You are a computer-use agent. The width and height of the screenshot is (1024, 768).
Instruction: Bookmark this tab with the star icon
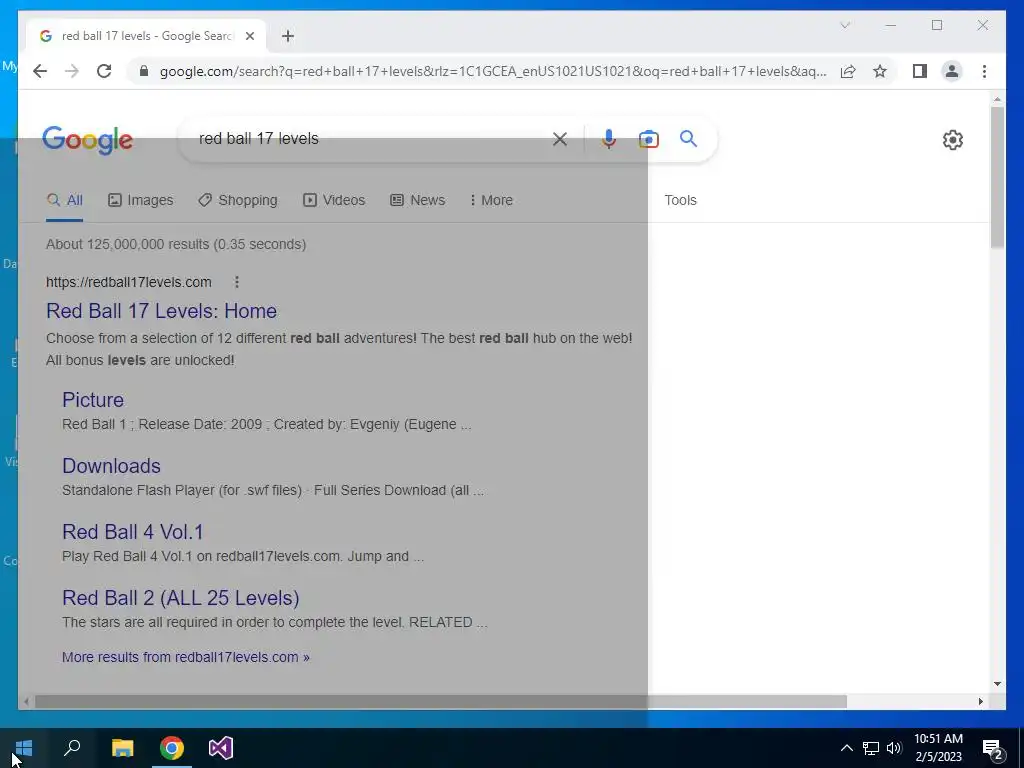(x=880, y=71)
